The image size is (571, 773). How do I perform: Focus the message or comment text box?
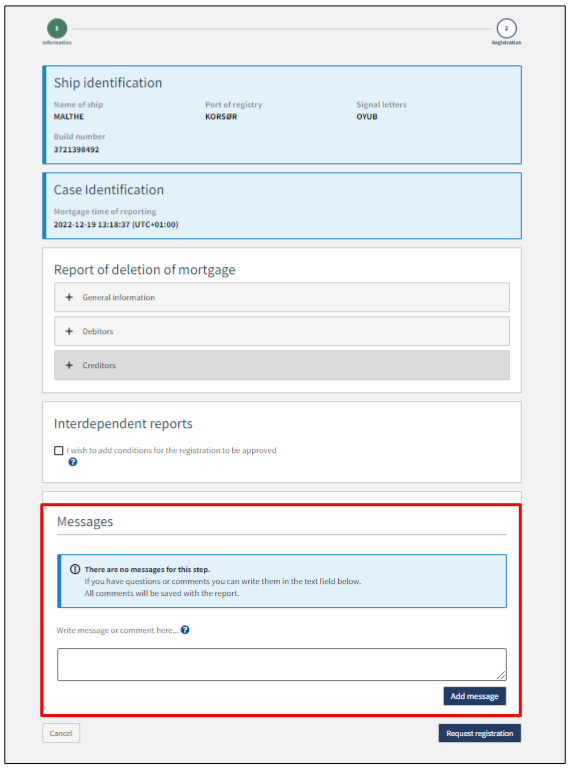282,665
